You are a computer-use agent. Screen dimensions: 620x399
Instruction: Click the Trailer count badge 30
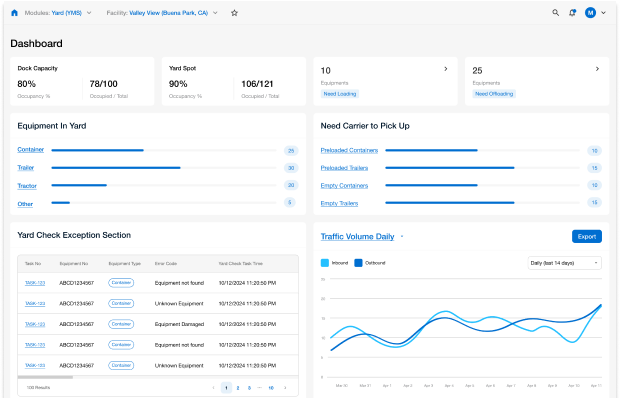291,168
